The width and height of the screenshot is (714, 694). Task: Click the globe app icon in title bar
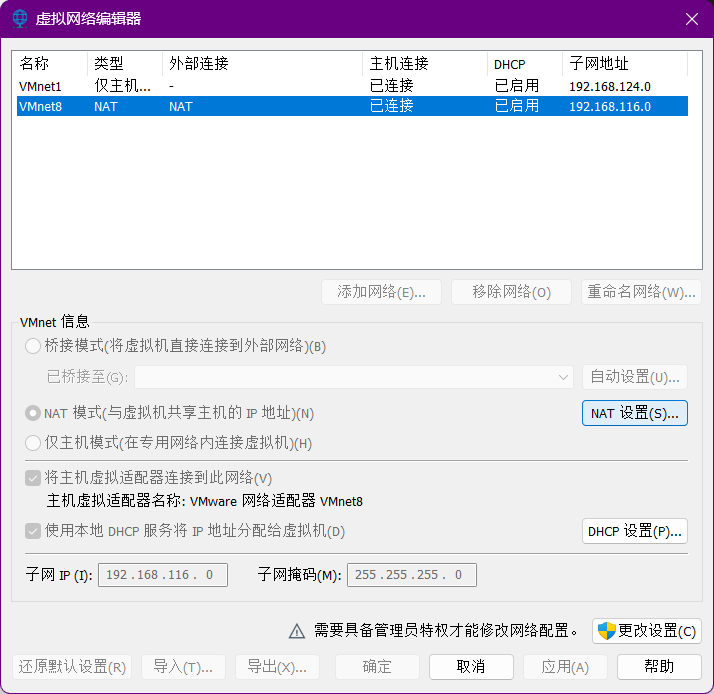click(x=20, y=19)
